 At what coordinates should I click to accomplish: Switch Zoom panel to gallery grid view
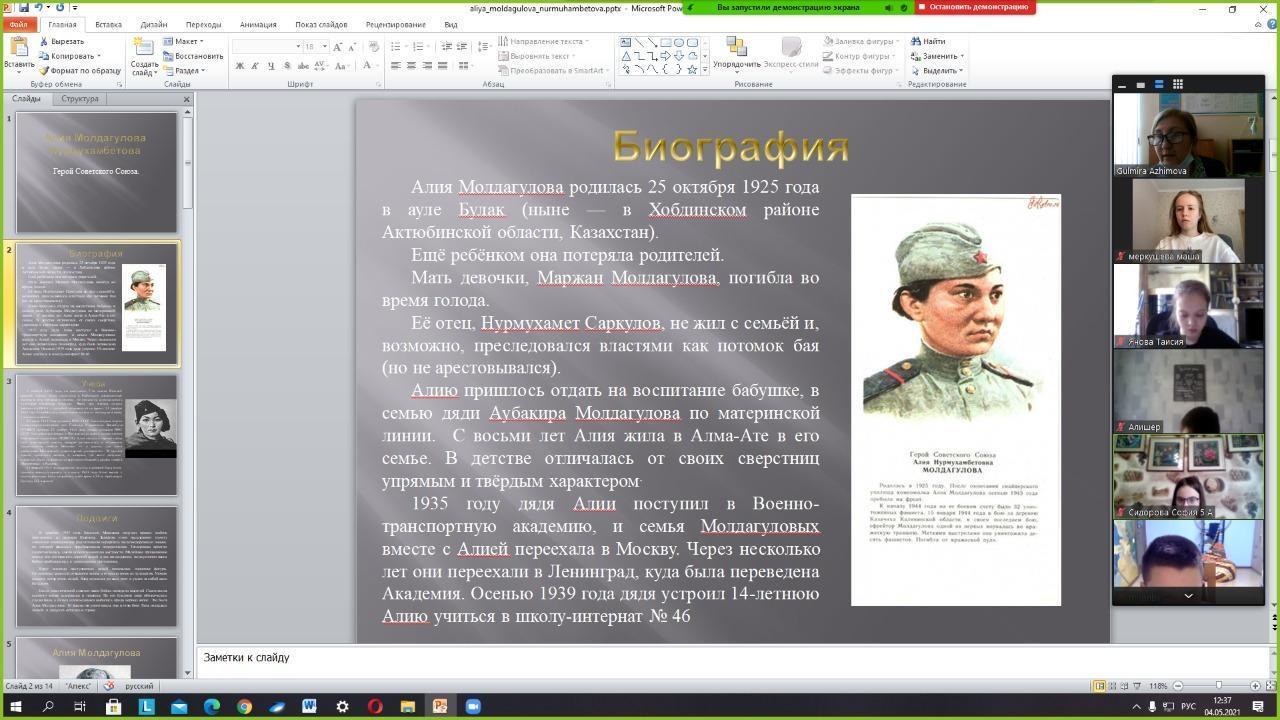[1177, 84]
